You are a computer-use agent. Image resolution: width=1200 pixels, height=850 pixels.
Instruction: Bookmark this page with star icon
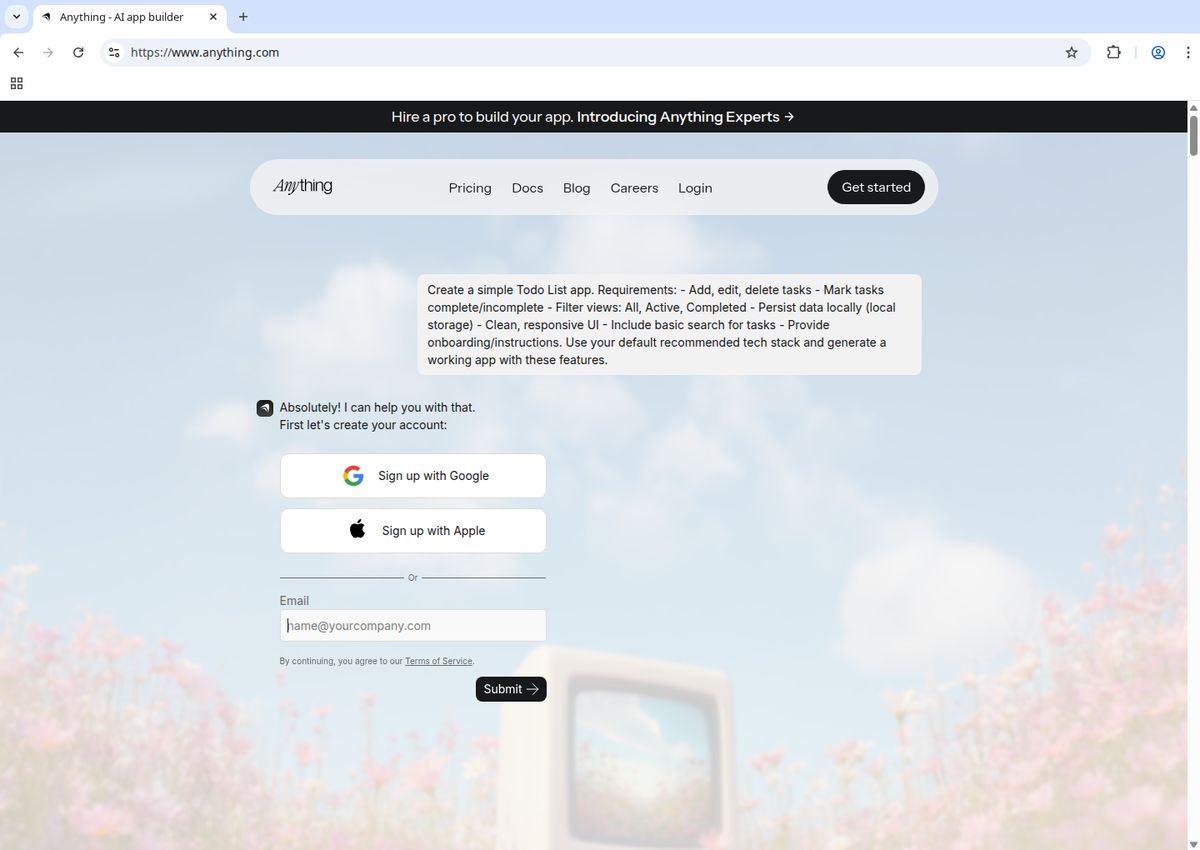[x=1071, y=52]
